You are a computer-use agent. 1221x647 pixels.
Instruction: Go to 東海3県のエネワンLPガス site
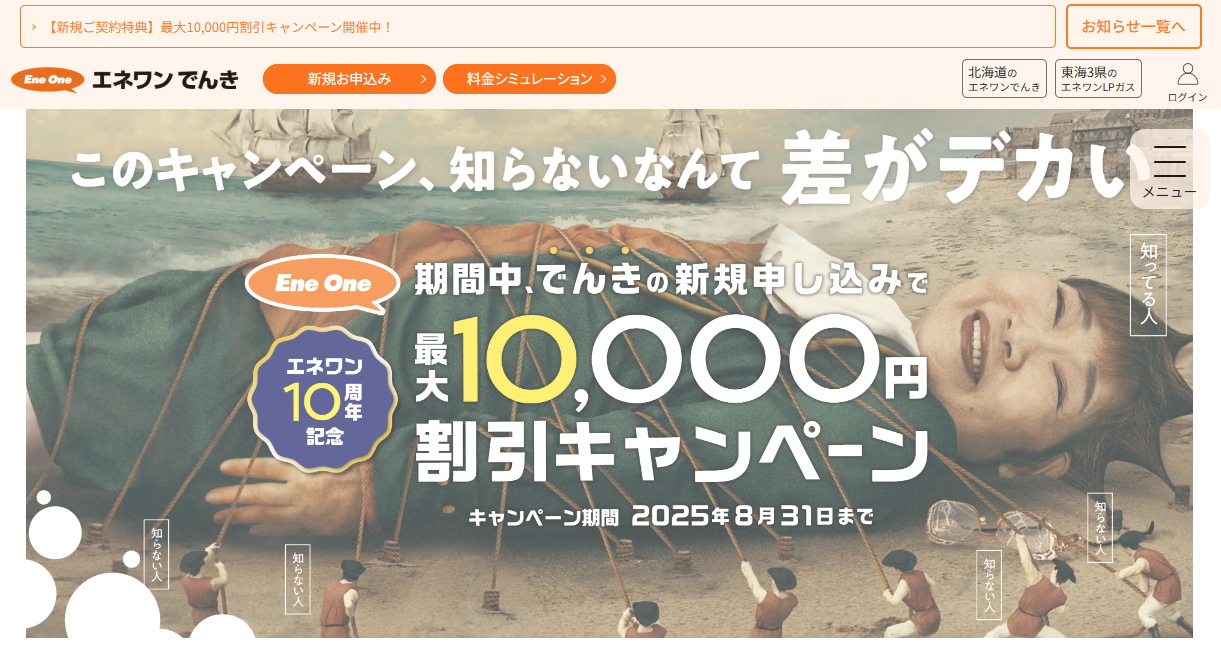[1098, 79]
